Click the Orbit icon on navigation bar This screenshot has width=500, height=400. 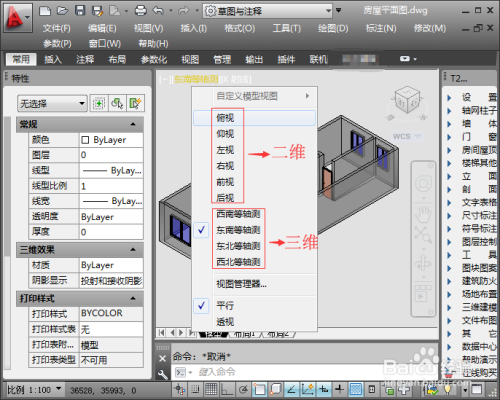(423, 263)
